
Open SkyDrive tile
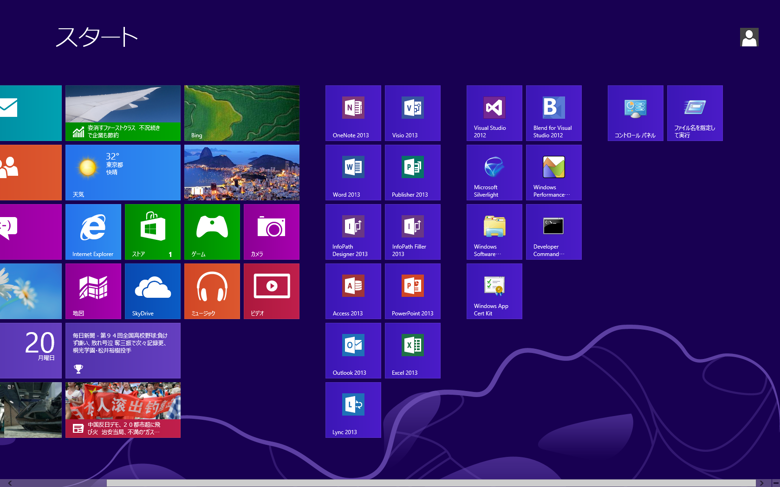153,291
